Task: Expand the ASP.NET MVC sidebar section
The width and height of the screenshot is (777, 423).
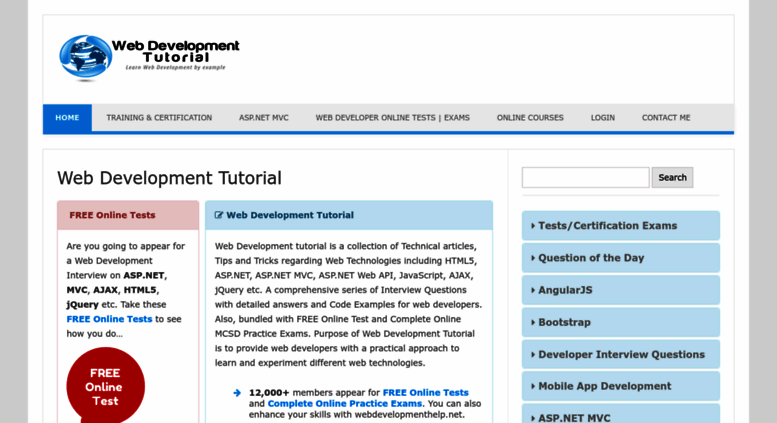Action: [620, 415]
